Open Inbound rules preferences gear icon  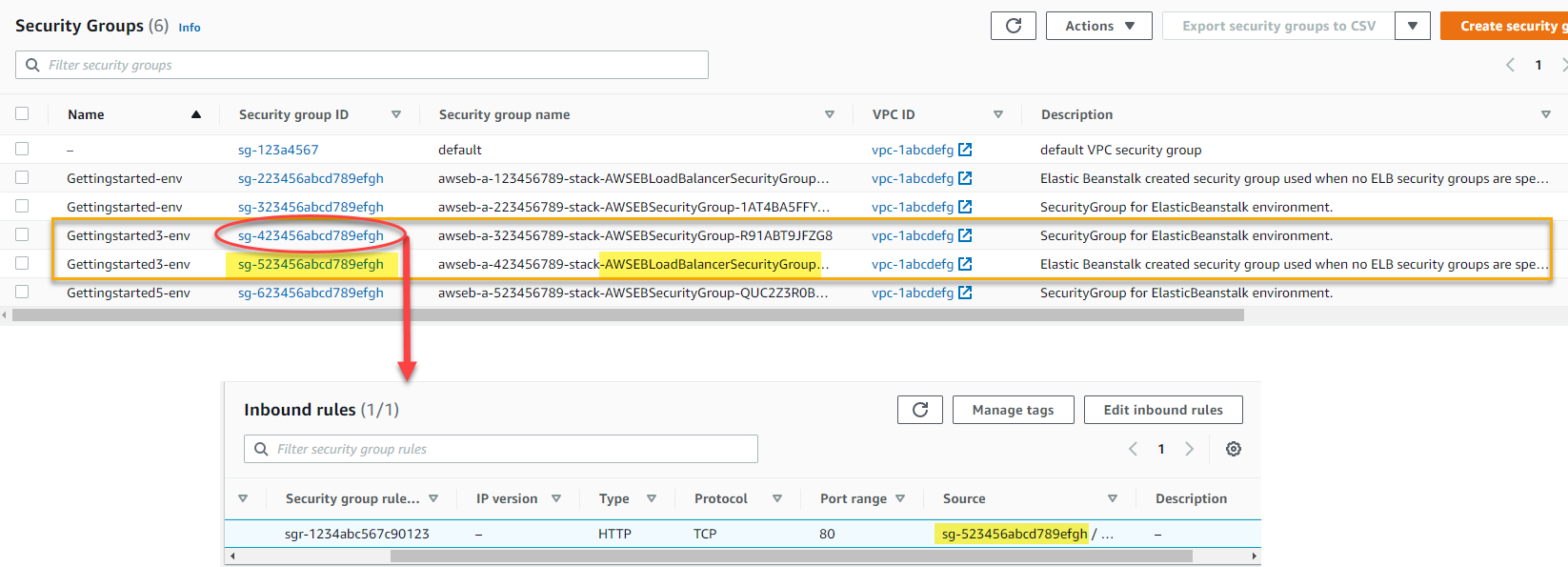click(x=1233, y=449)
